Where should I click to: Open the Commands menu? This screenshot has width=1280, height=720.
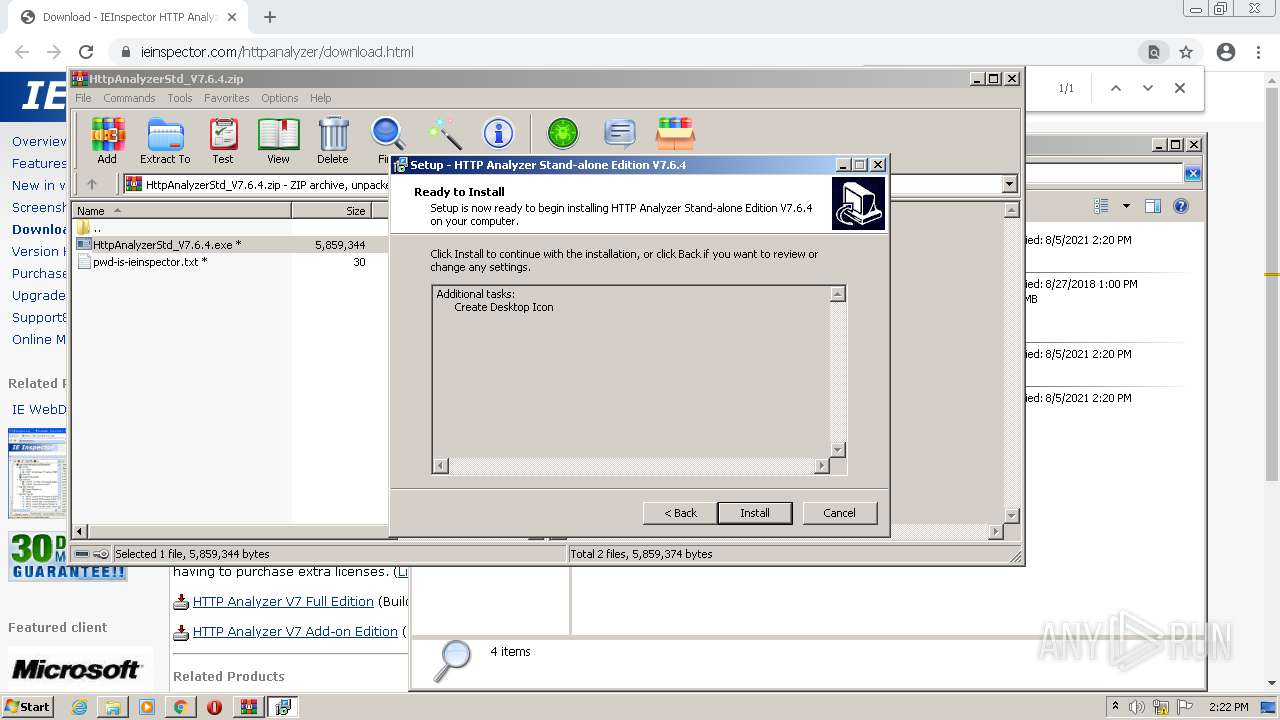(x=129, y=98)
